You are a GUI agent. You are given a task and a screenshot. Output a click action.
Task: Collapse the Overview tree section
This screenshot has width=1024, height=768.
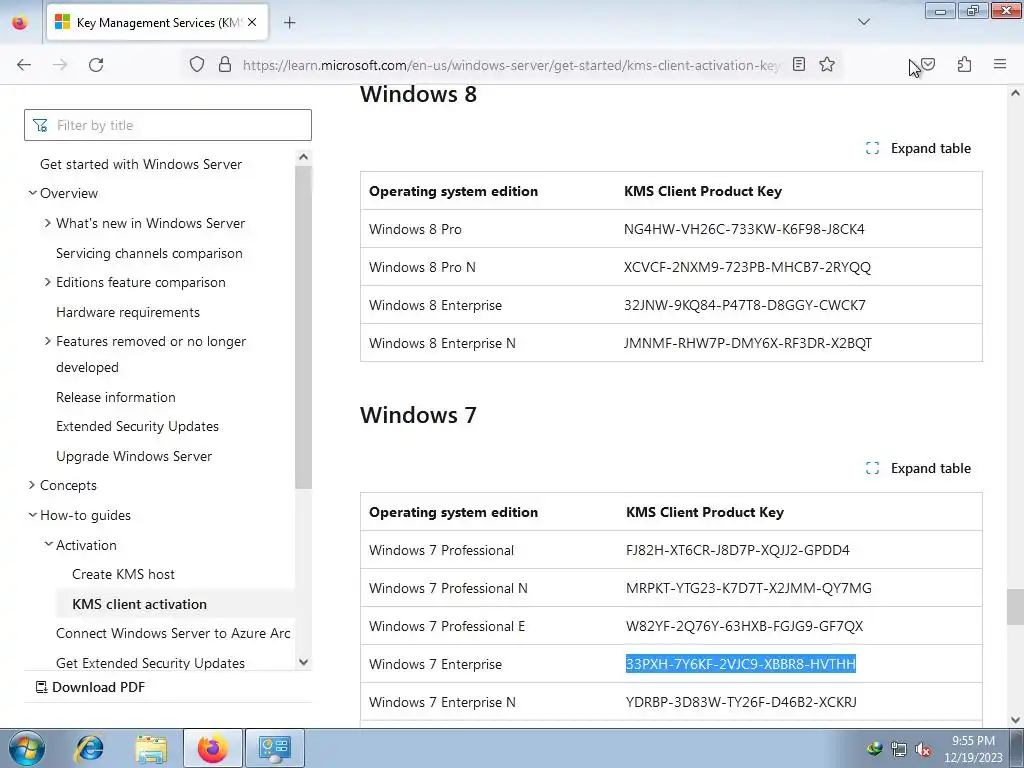tap(33, 193)
